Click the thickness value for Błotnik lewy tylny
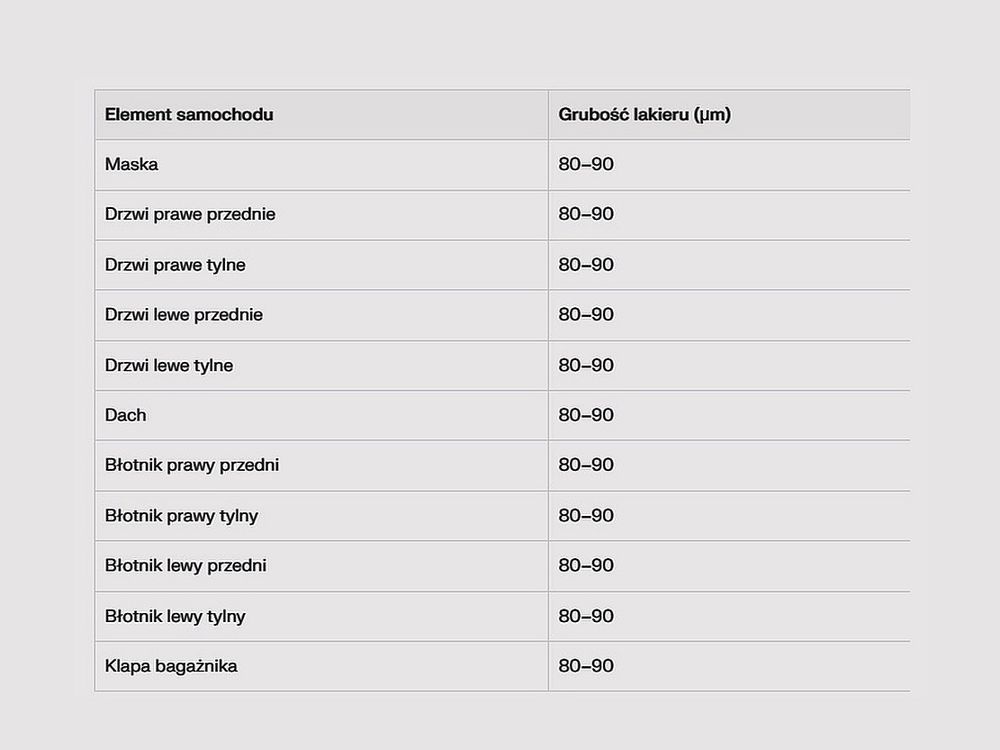The width and height of the screenshot is (1000, 750). (585, 616)
